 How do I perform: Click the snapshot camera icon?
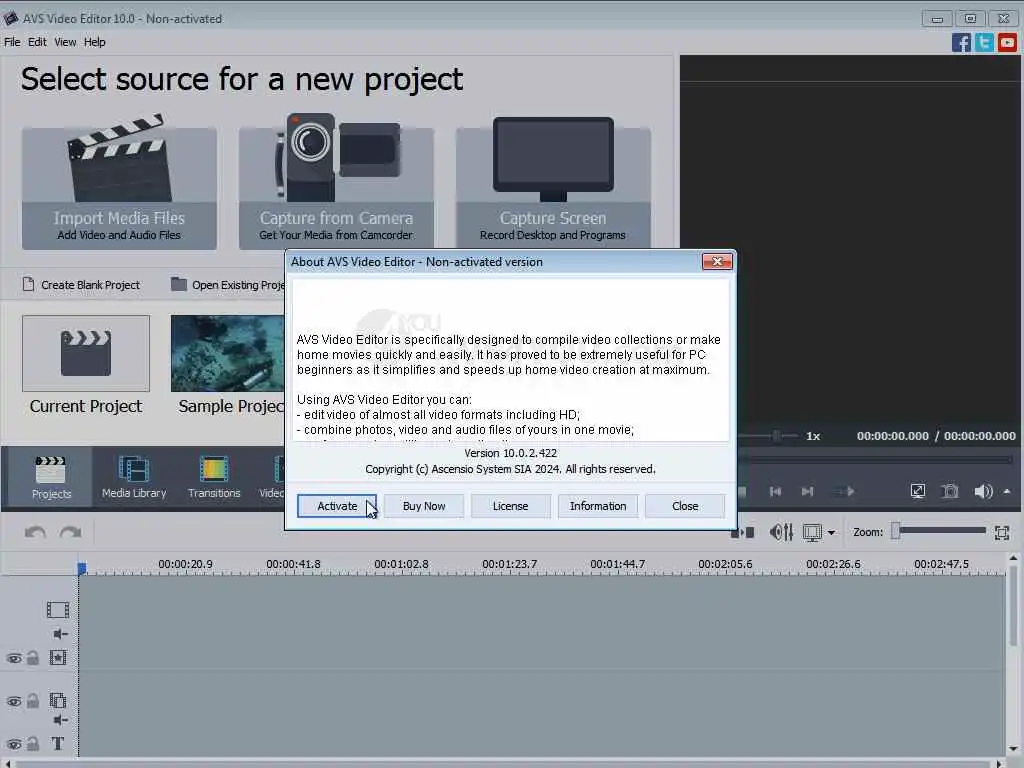(x=950, y=491)
